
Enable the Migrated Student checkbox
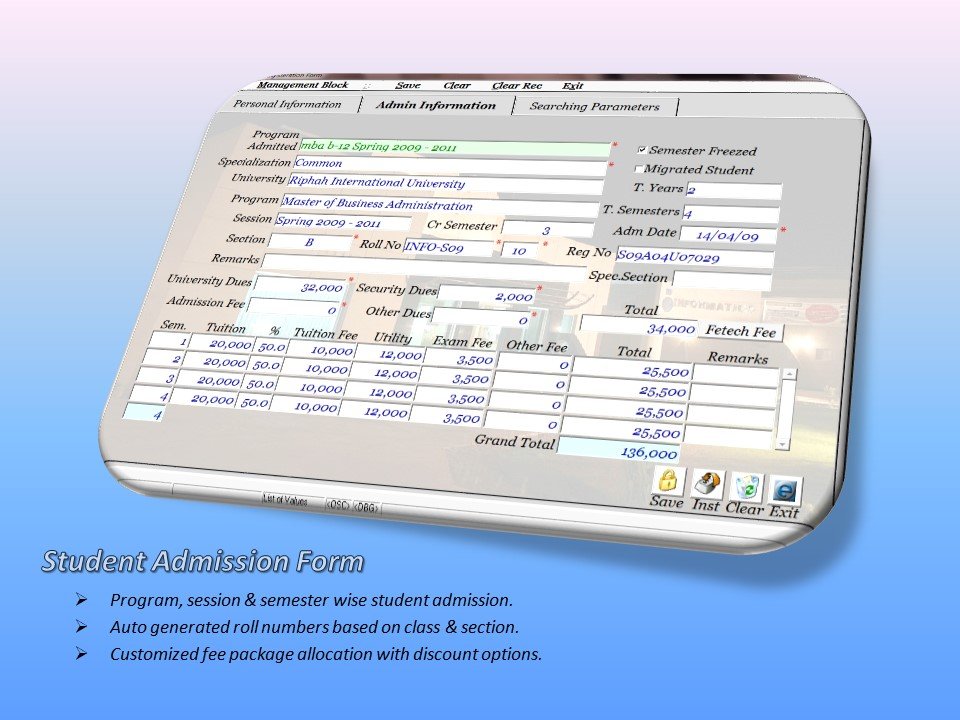(639, 168)
